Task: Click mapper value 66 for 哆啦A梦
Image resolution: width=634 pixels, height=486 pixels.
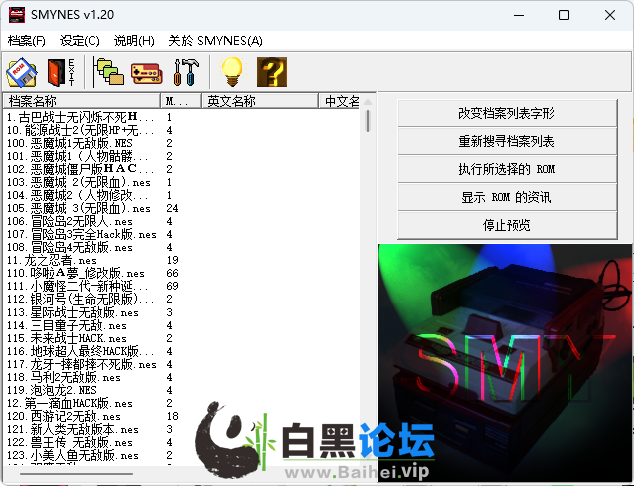Action: click(172, 273)
